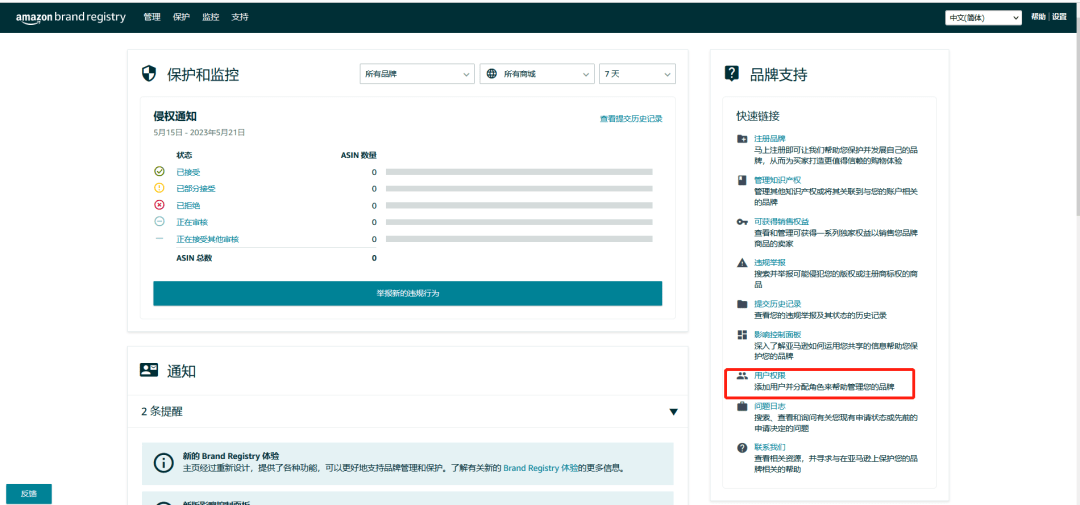Click the key icon for 可获得销售权益
The height and width of the screenshot is (505, 1080).
(x=742, y=221)
